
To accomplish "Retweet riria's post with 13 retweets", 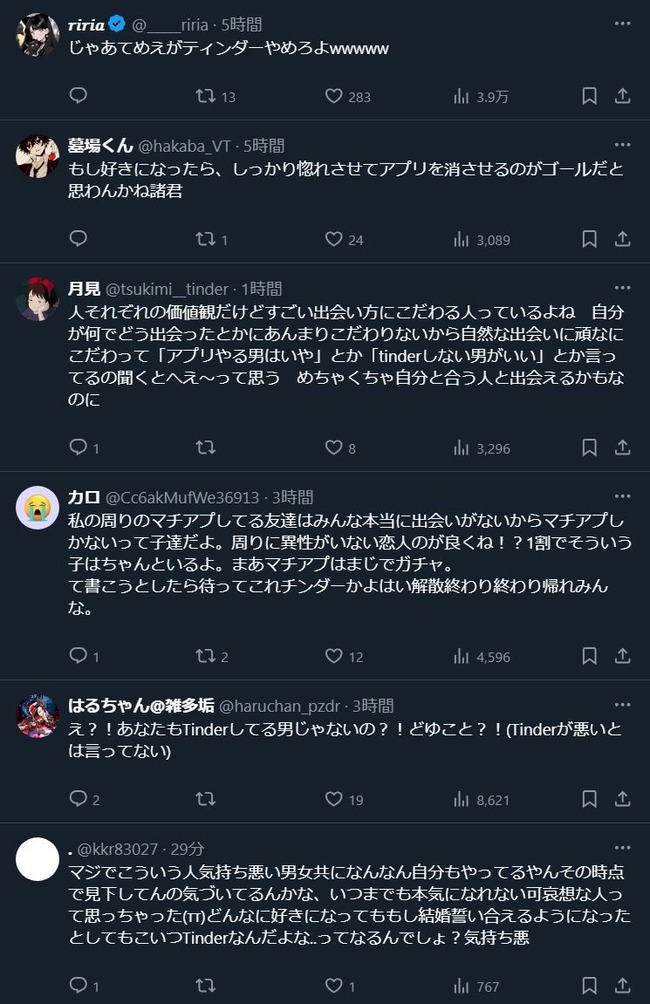I will pyautogui.click(x=205, y=96).
